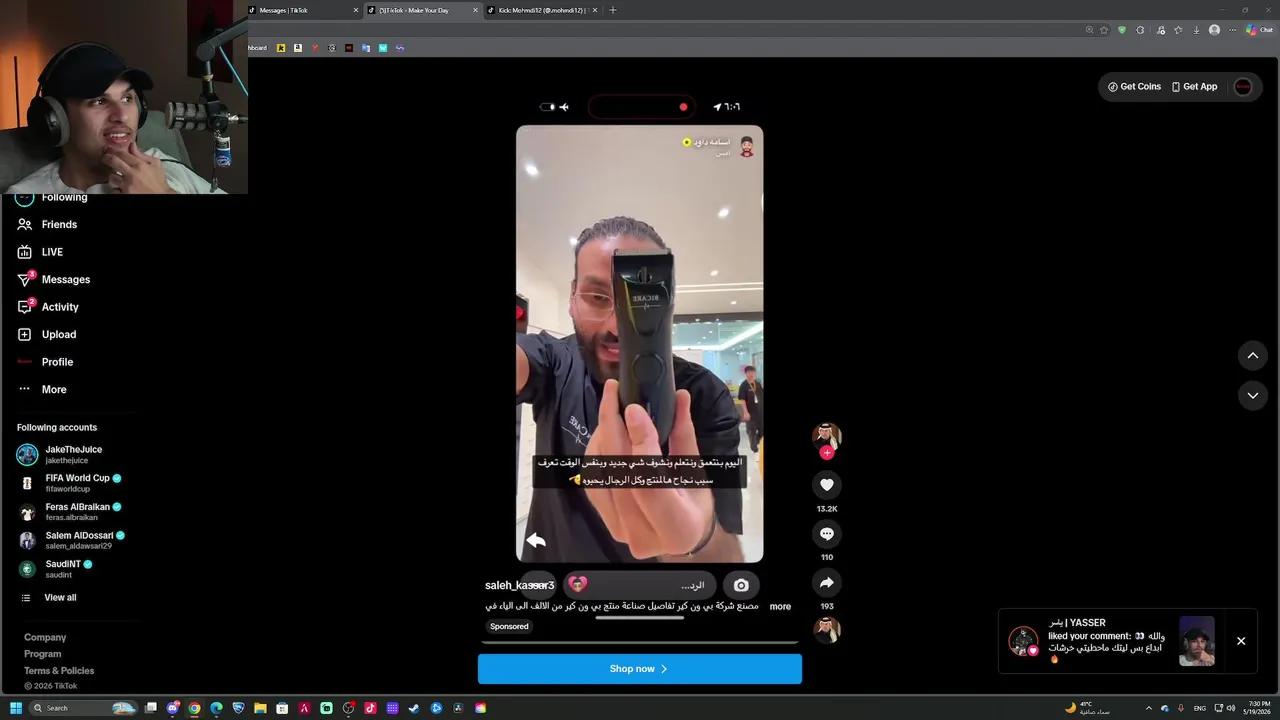Switch to the Kick Mohmdi12 browser tab
The width and height of the screenshot is (1280, 720).
[542, 10]
